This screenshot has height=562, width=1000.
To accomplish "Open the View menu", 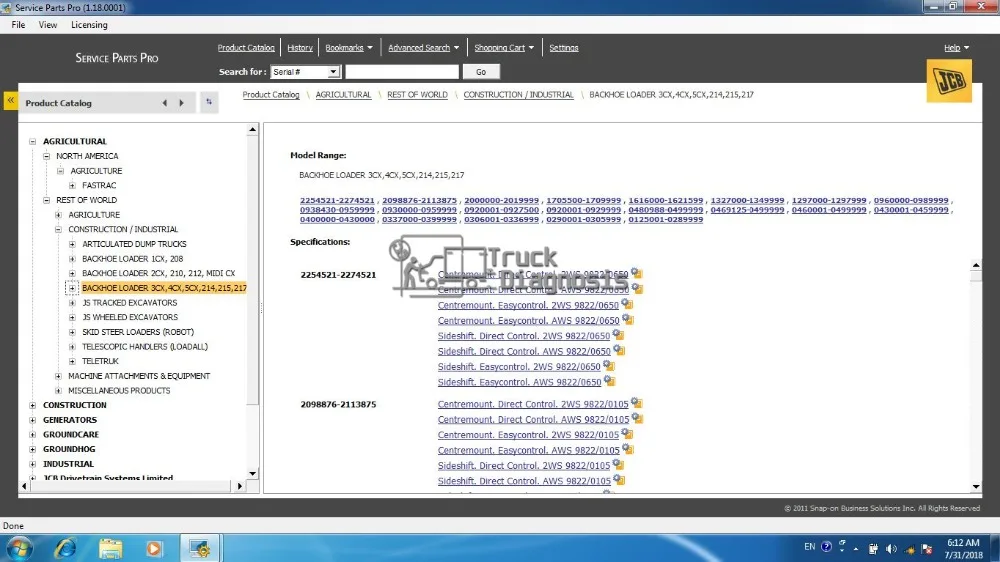I will tap(48, 25).
